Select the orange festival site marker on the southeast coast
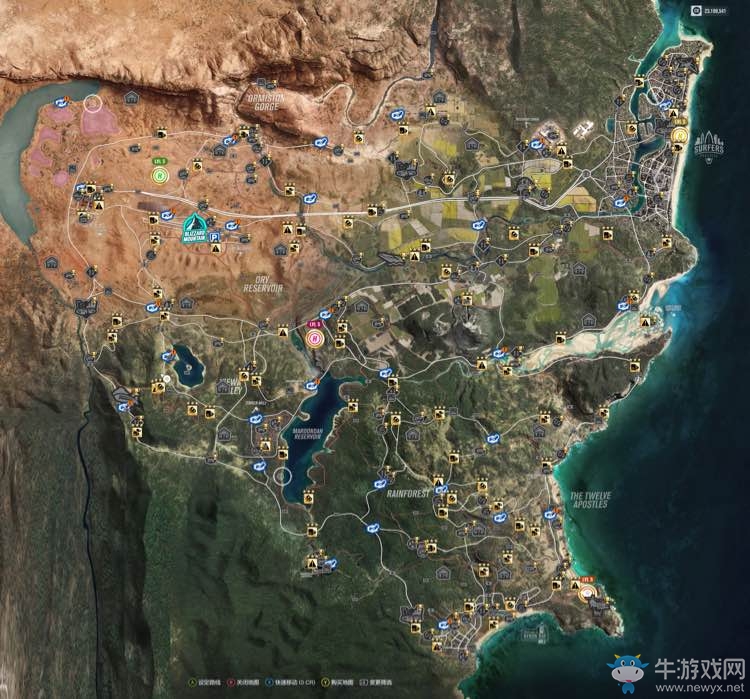The image size is (750, 699). (587, 593)
